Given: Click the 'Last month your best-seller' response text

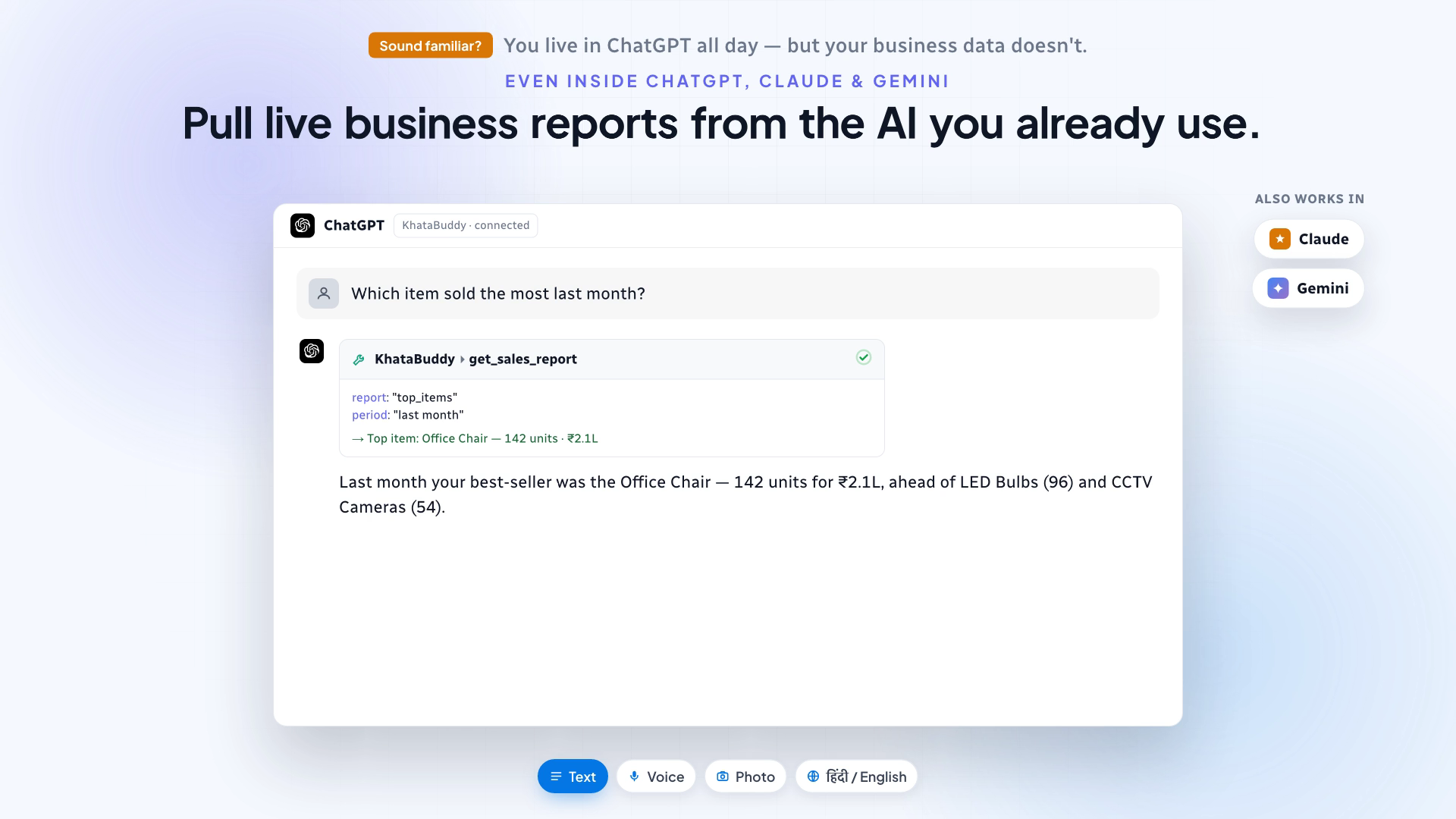Looking at the screenshot, I should tap(745, 494).
